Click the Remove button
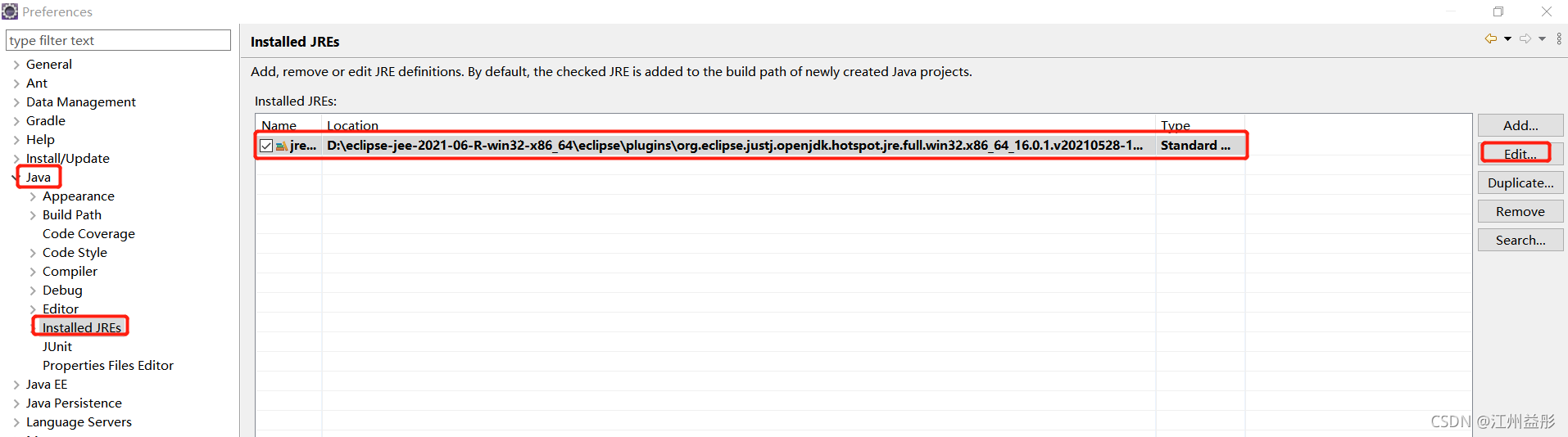Screen dimensions: 1568x437 pos(1520,211)
